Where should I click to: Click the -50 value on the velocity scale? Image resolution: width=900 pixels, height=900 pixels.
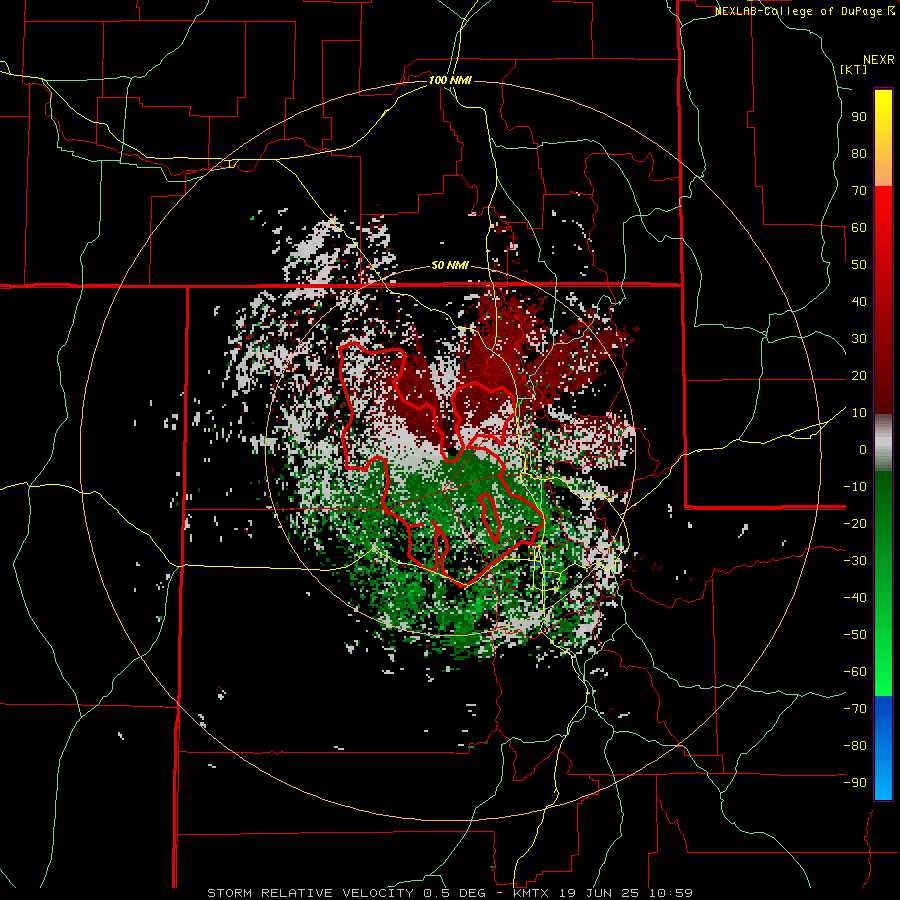pos(855,635)
